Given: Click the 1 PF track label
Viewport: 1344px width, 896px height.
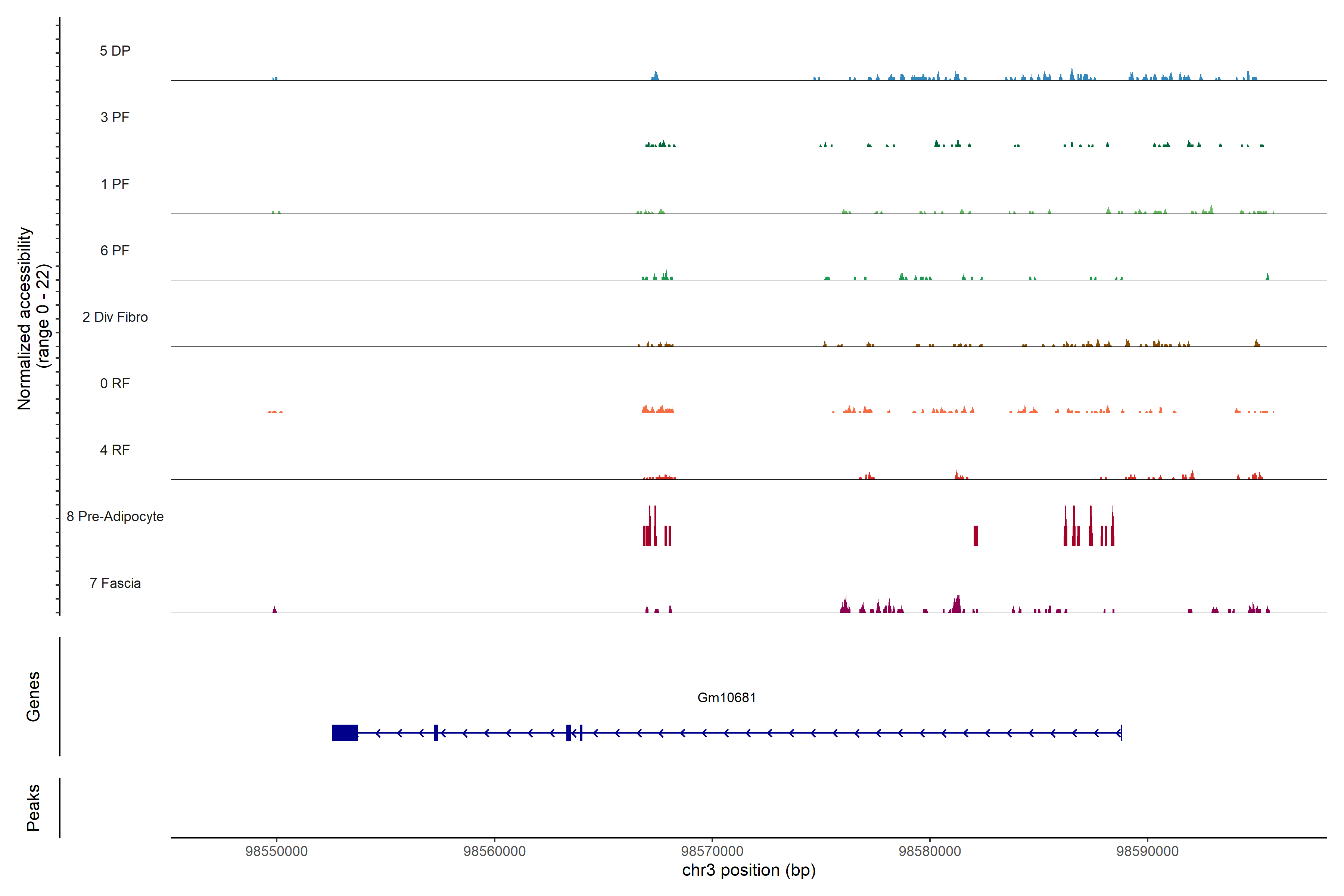Looking at the screenshot, I should click(x=115, y=184).
